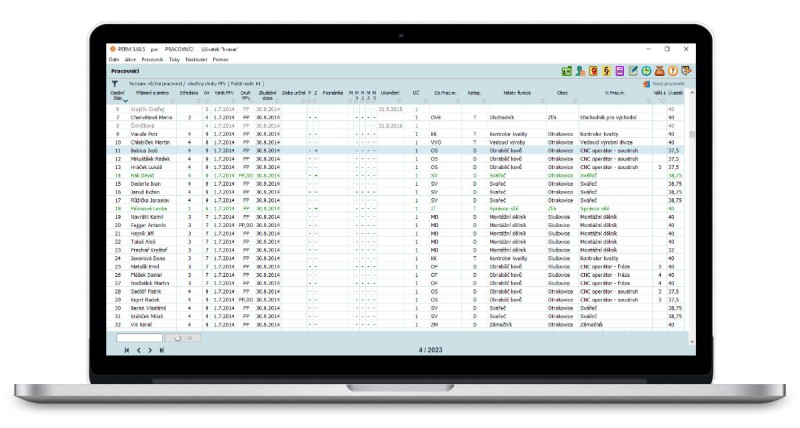Sort by Příjmení a jméno column header
Viewport: 800px width, 428px height.
(x=151, y=93)
